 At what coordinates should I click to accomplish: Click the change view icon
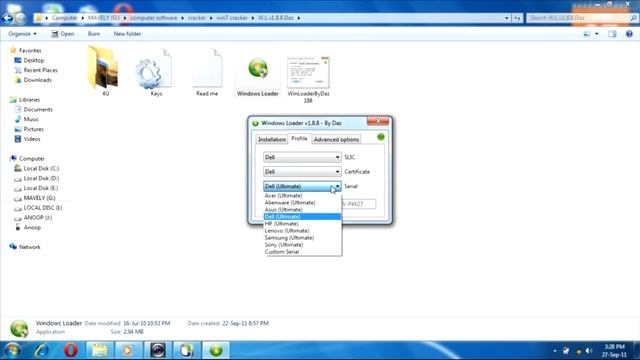coord(587,34)
